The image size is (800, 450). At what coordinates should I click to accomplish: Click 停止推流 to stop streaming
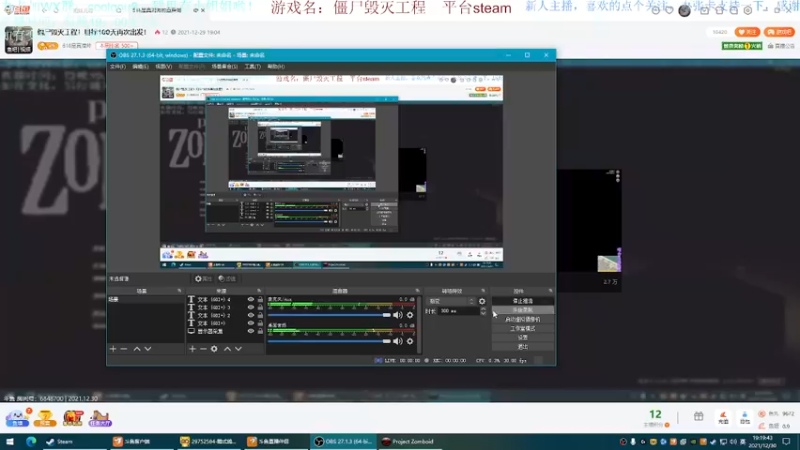click(522, 301)
